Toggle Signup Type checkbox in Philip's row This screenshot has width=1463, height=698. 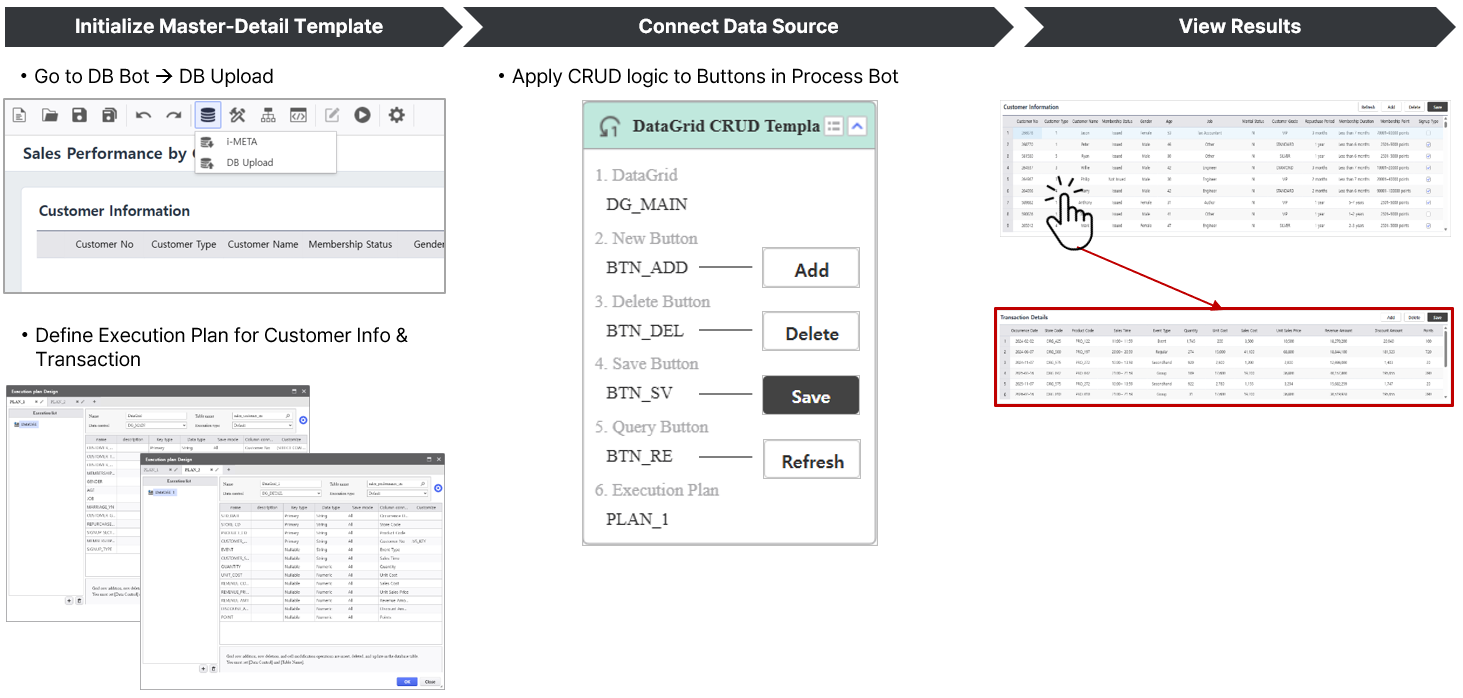[1428, 179]
